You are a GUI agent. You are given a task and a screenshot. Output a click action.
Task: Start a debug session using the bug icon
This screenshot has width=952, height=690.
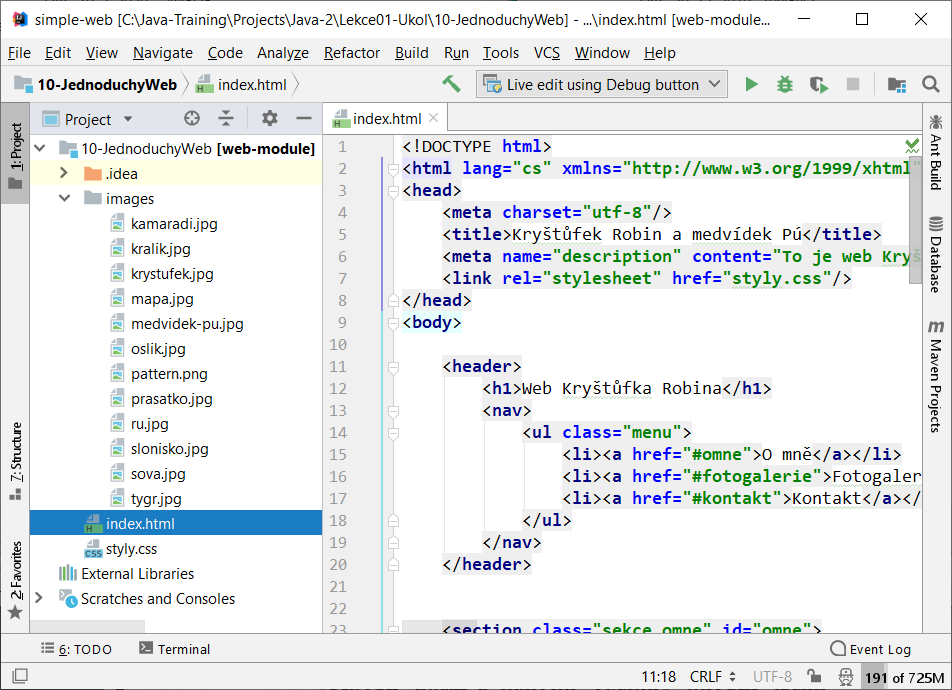[784, 84]
